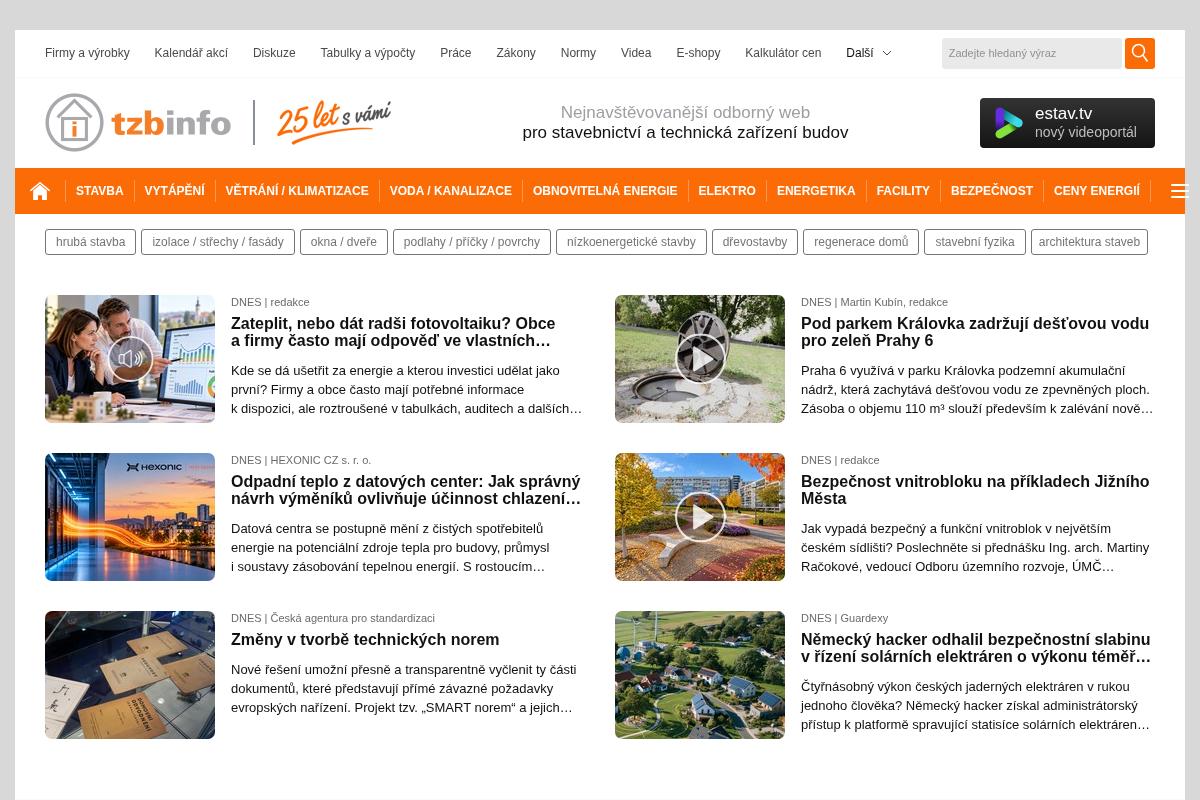Screen dimensions: 1200x800
Task: Select VĚTRÁNÍ / KLIMATIZACE in the navbar
Action: pyautogui.click(x=297, y=191)
